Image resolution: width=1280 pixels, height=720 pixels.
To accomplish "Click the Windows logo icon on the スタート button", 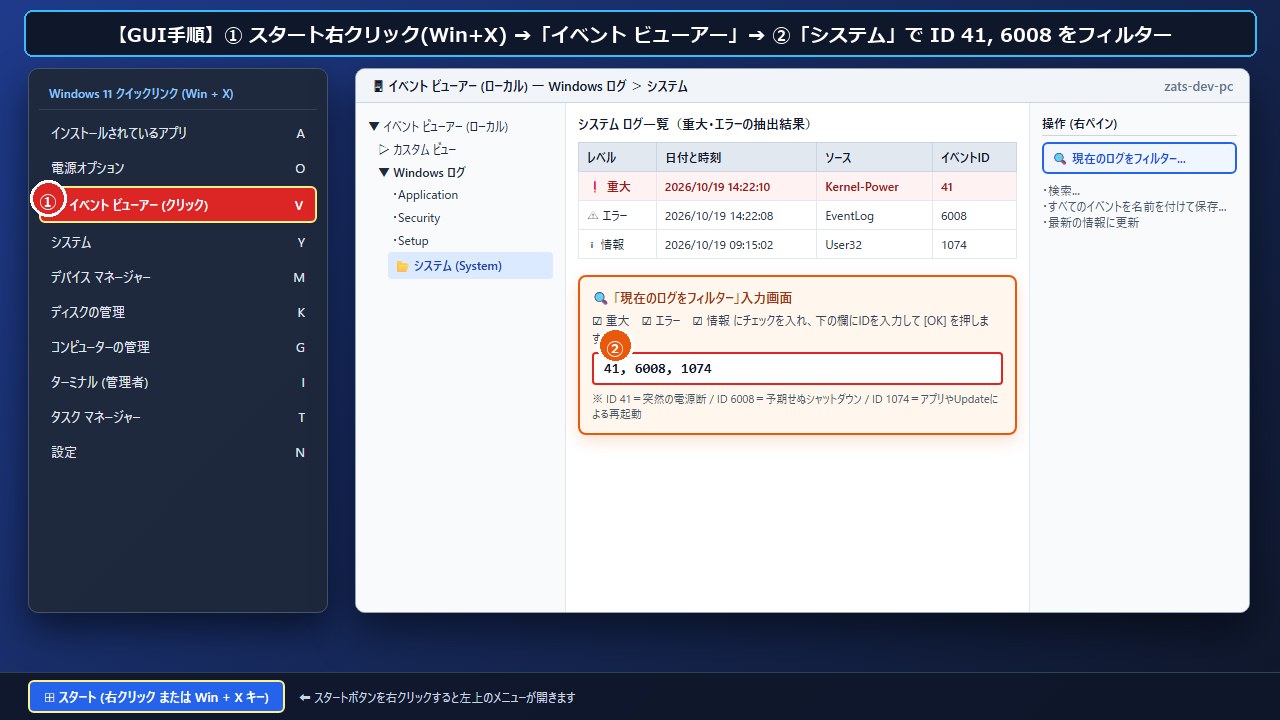I will point(49,697).
